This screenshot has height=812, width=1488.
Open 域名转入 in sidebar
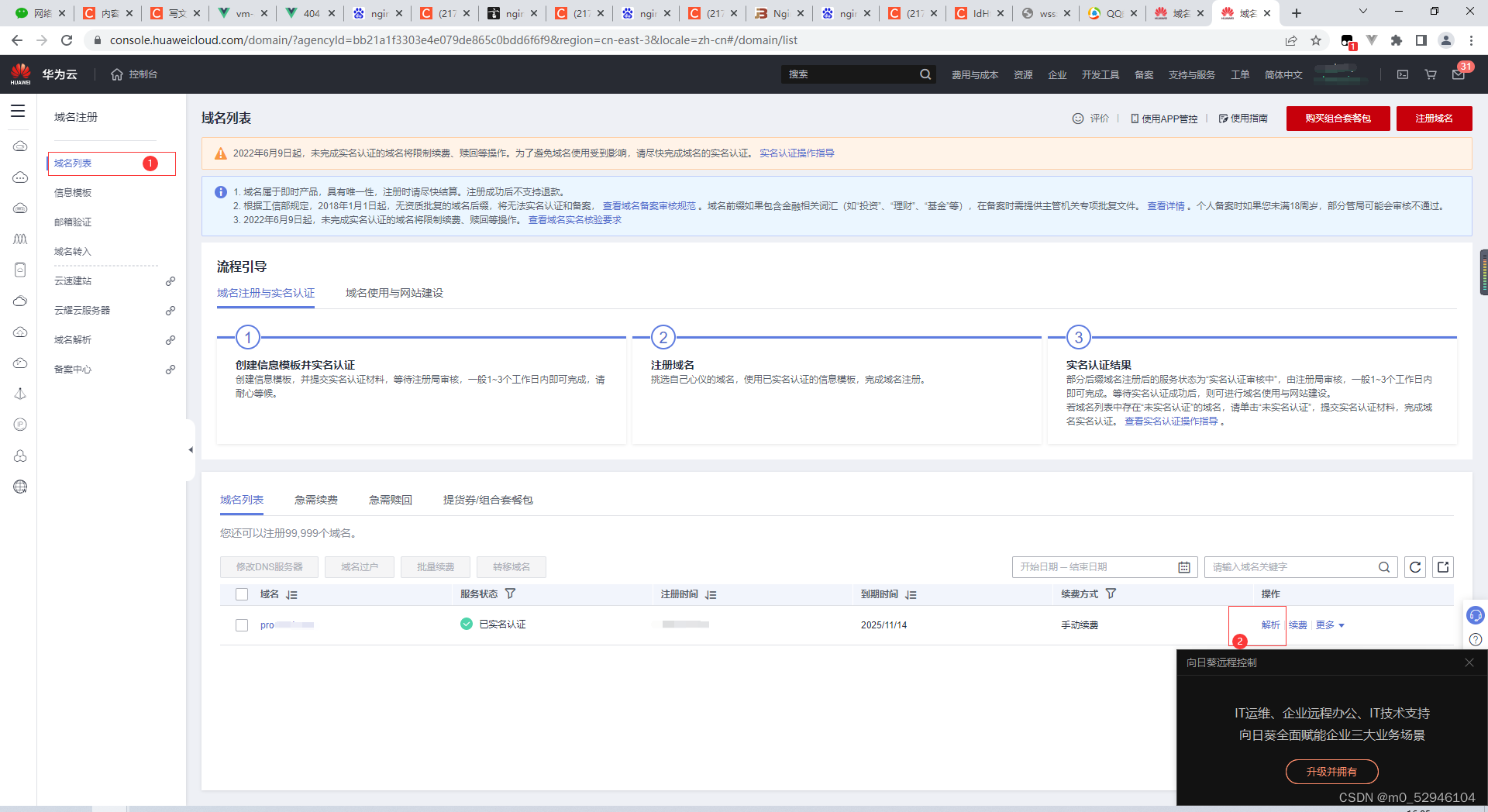[73, 252]
